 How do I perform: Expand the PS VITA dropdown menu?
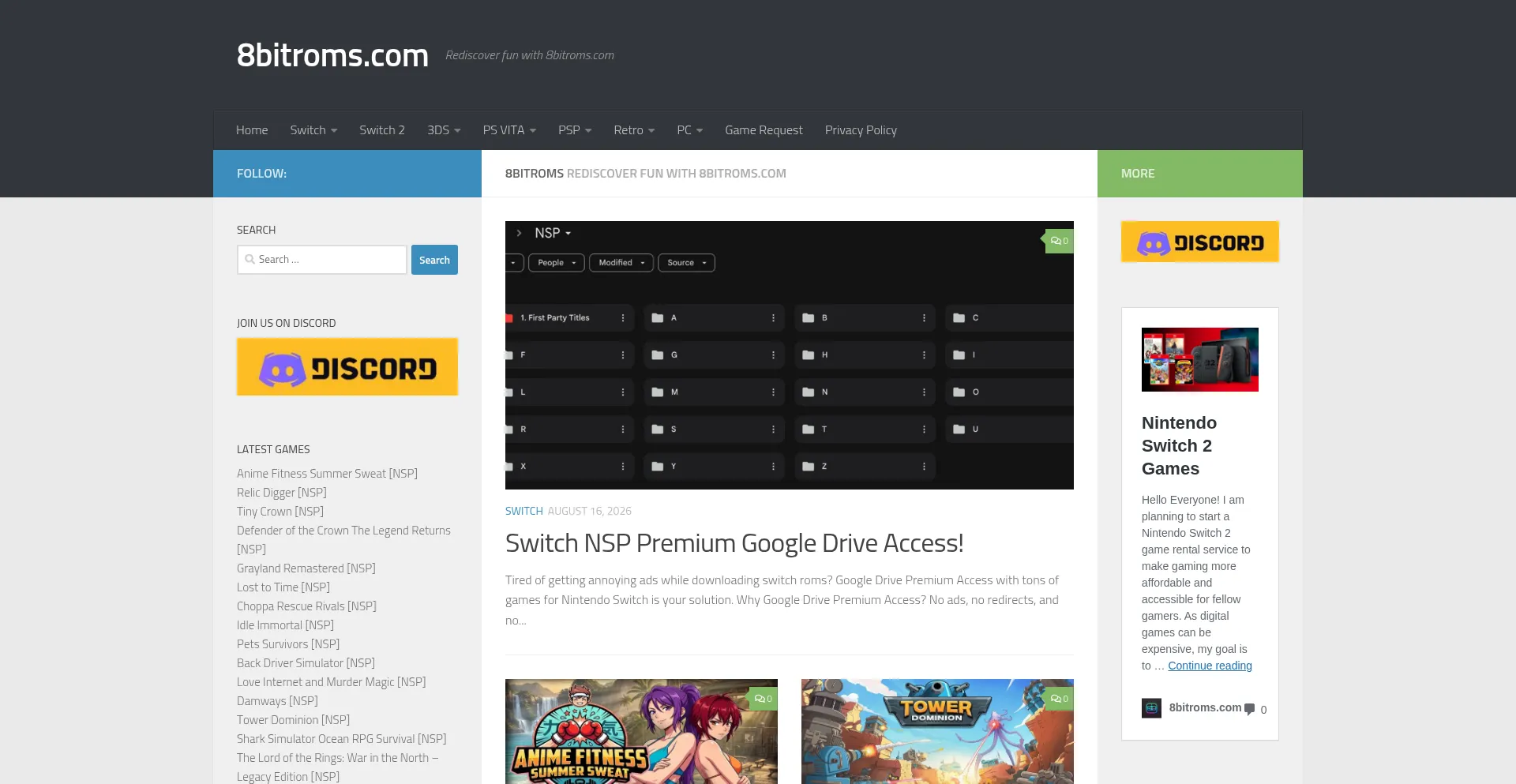[509, 130]
